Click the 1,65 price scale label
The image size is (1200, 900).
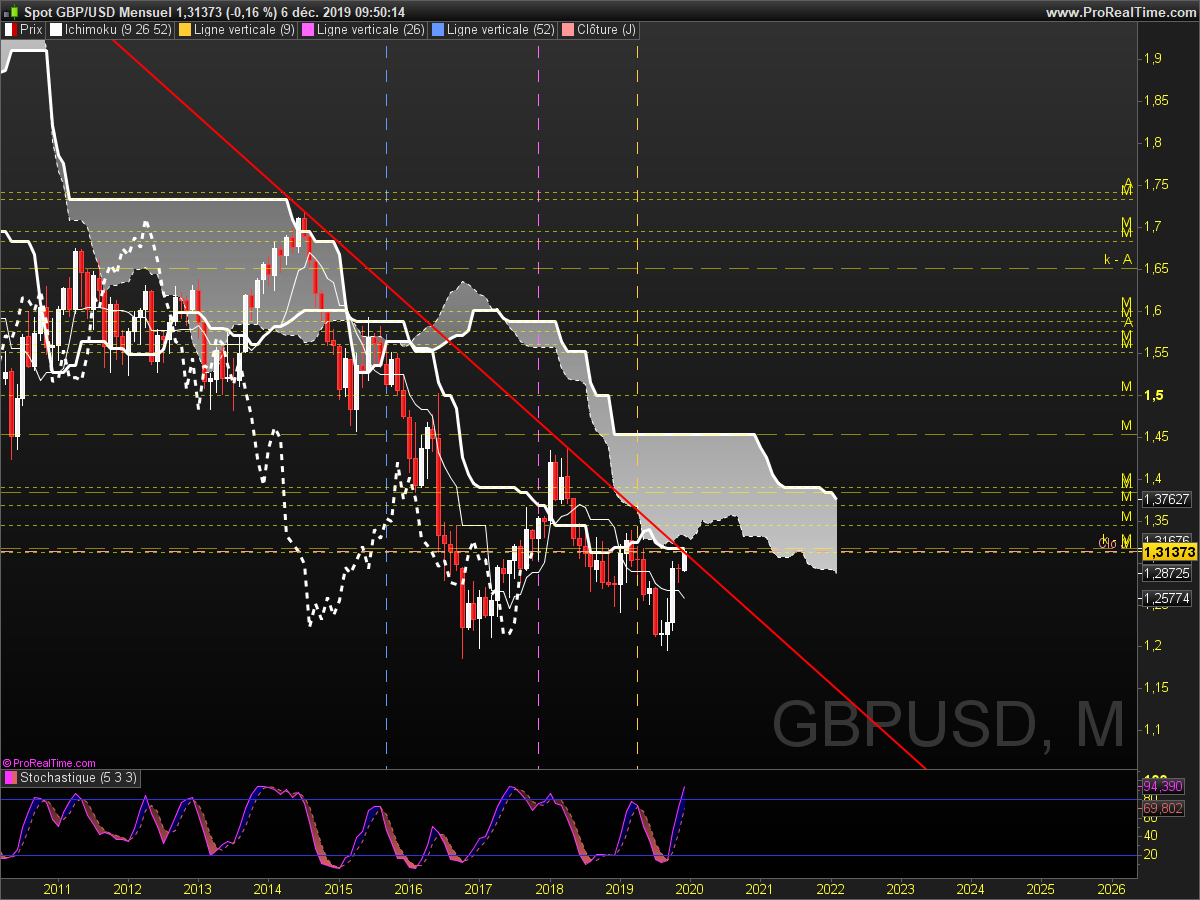(x=1156, y=268)
